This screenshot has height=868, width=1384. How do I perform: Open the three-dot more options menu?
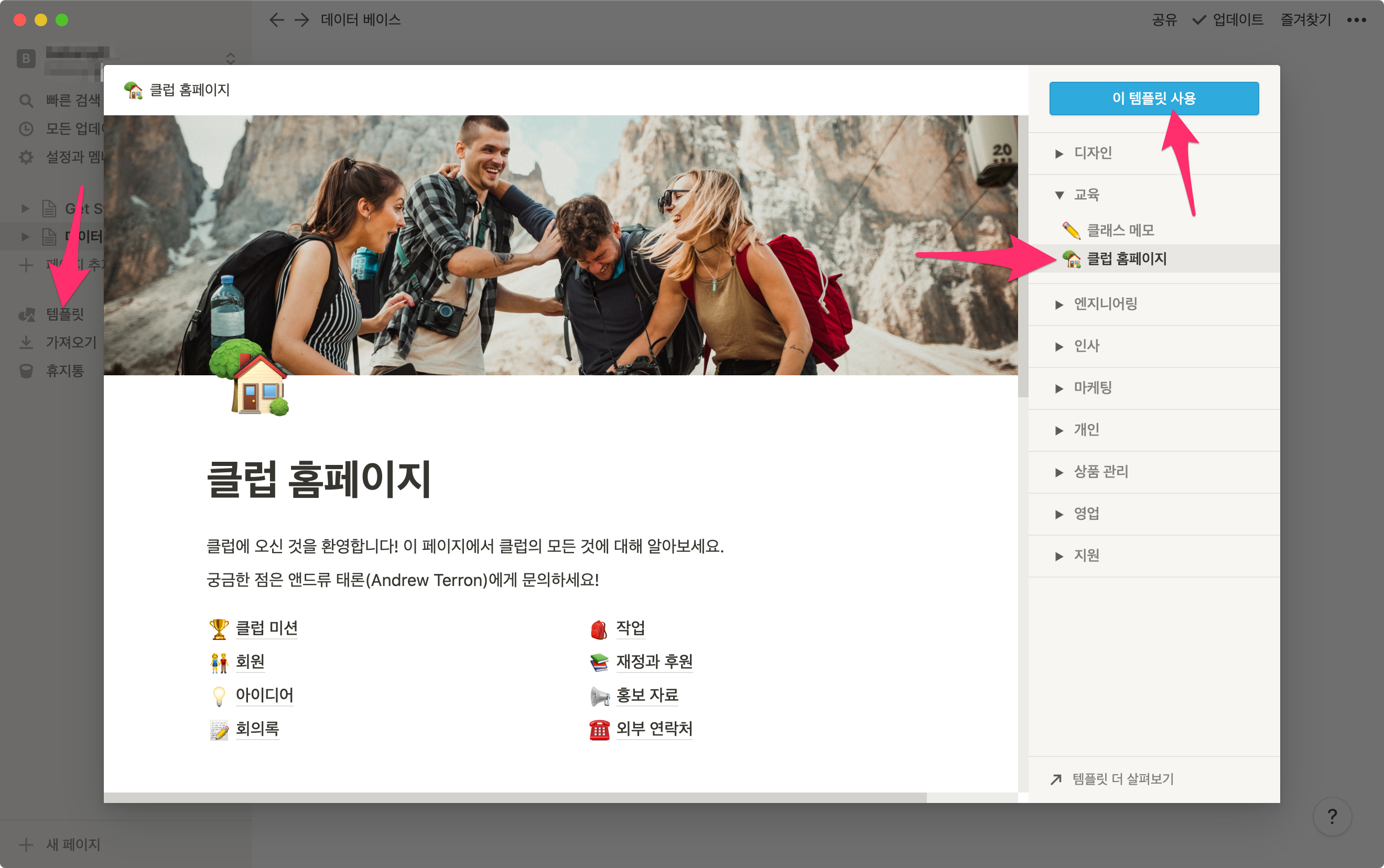[1356, 20]
